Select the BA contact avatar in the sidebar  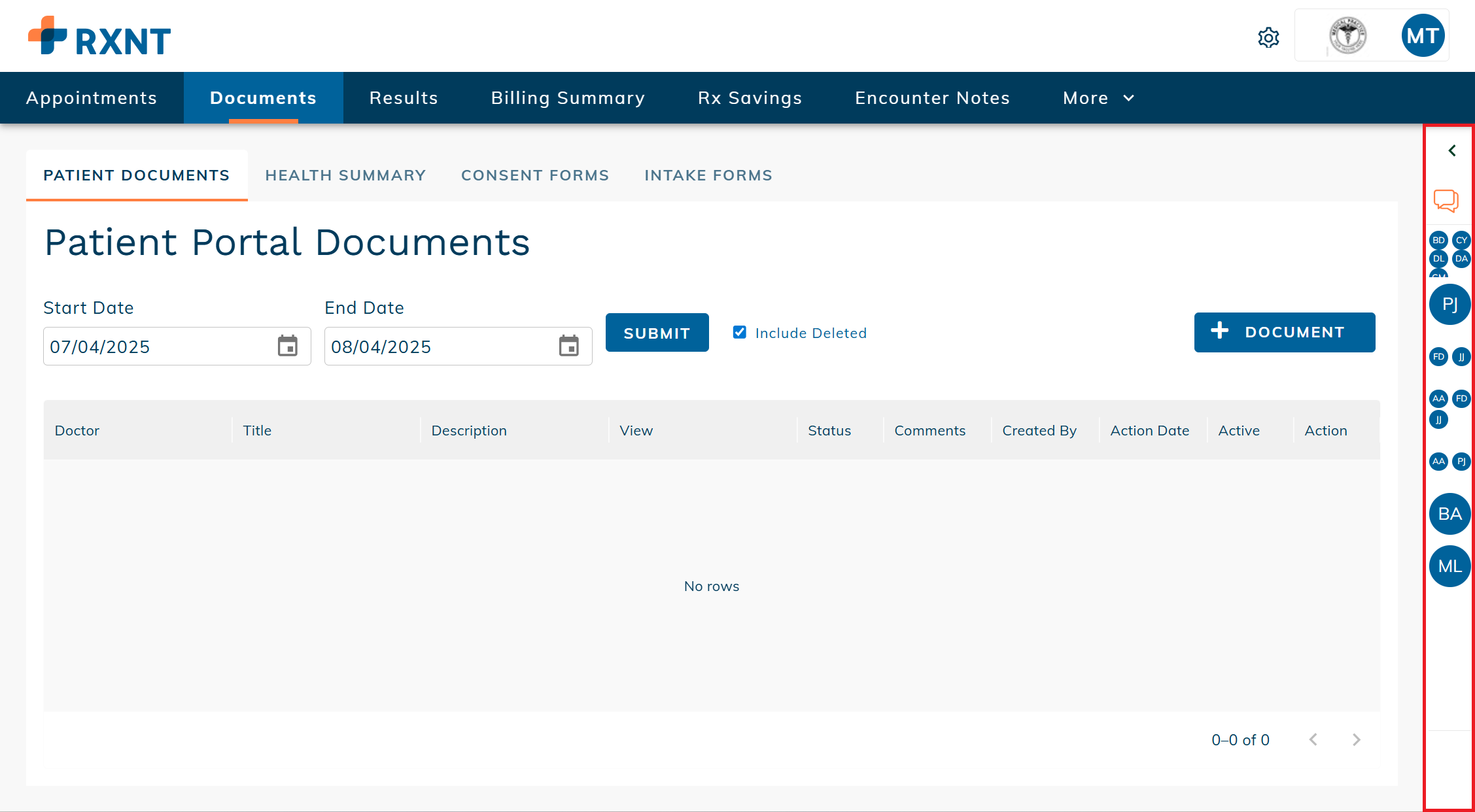click(x=1449, y=514)
